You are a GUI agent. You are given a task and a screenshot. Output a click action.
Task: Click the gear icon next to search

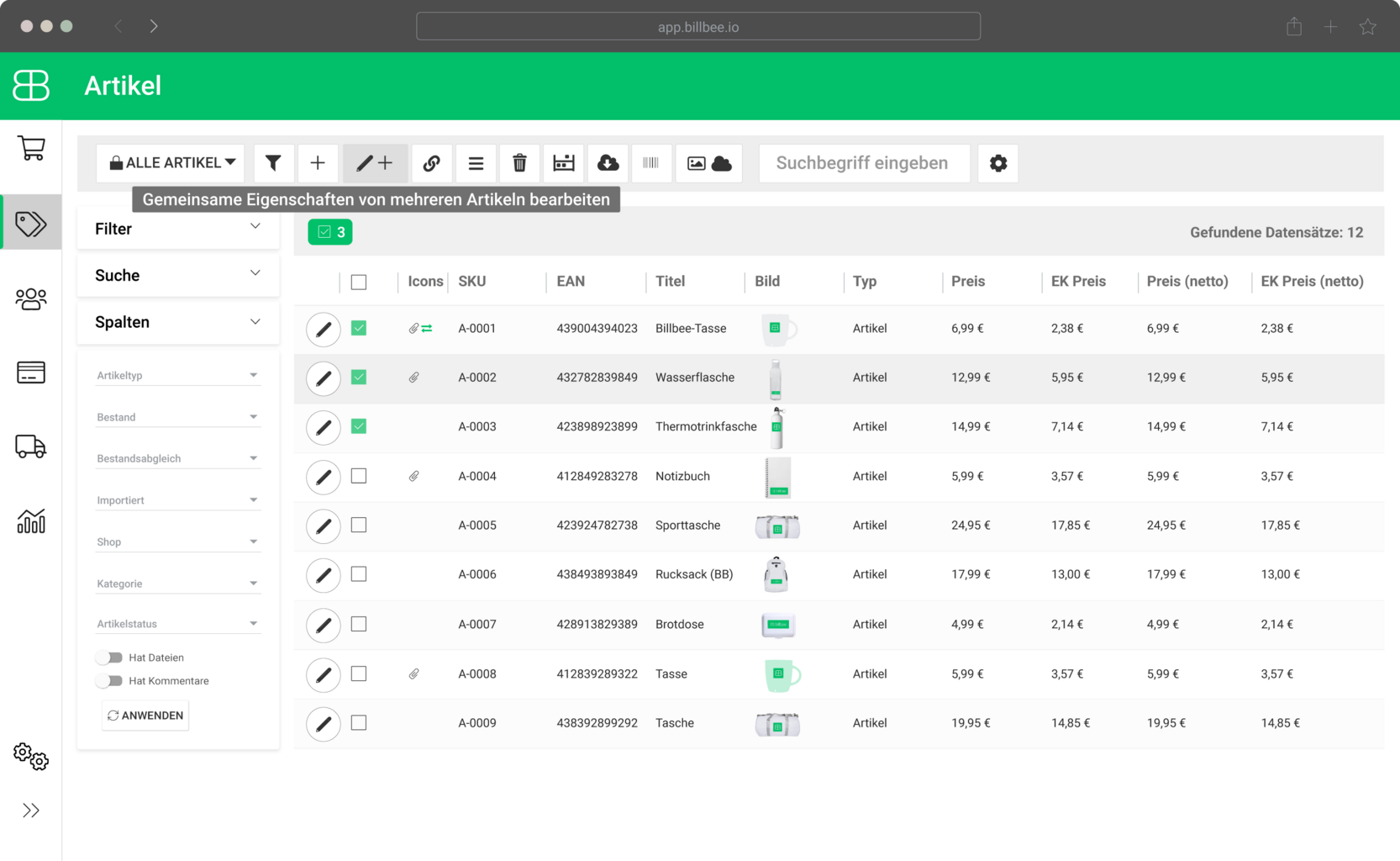click(x=997, y=163)
